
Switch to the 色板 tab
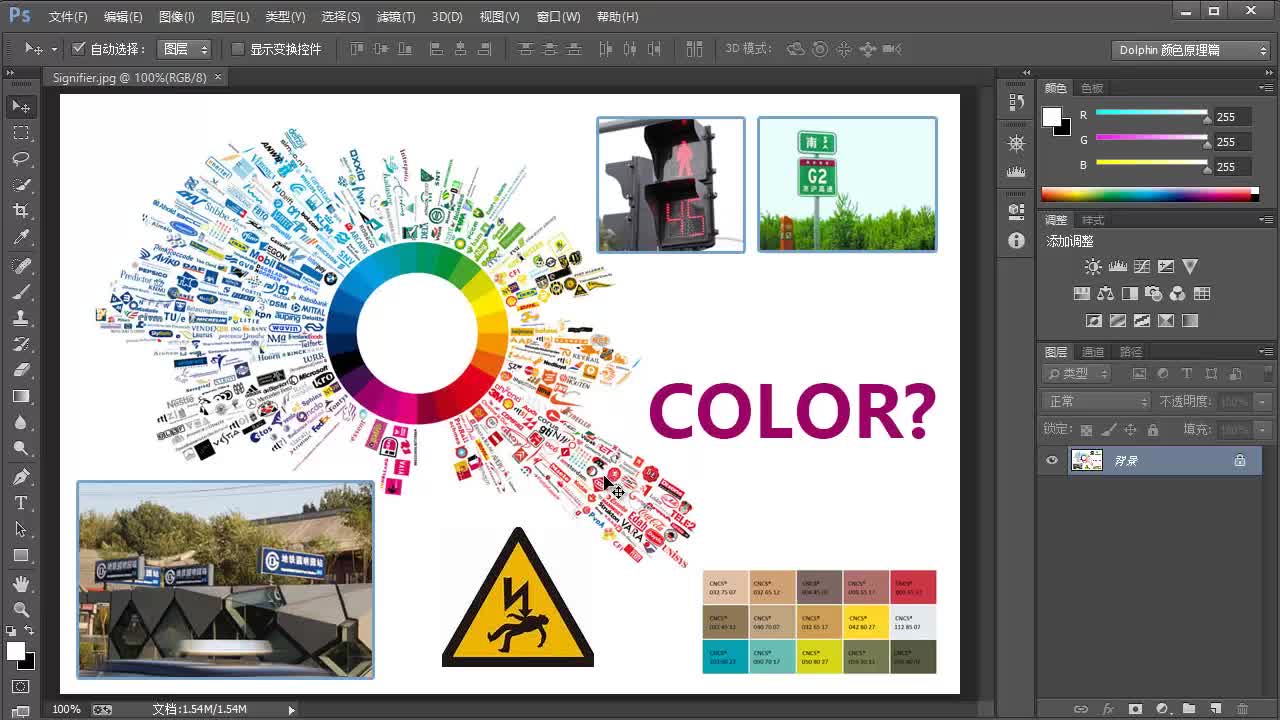coord(1092,88)
